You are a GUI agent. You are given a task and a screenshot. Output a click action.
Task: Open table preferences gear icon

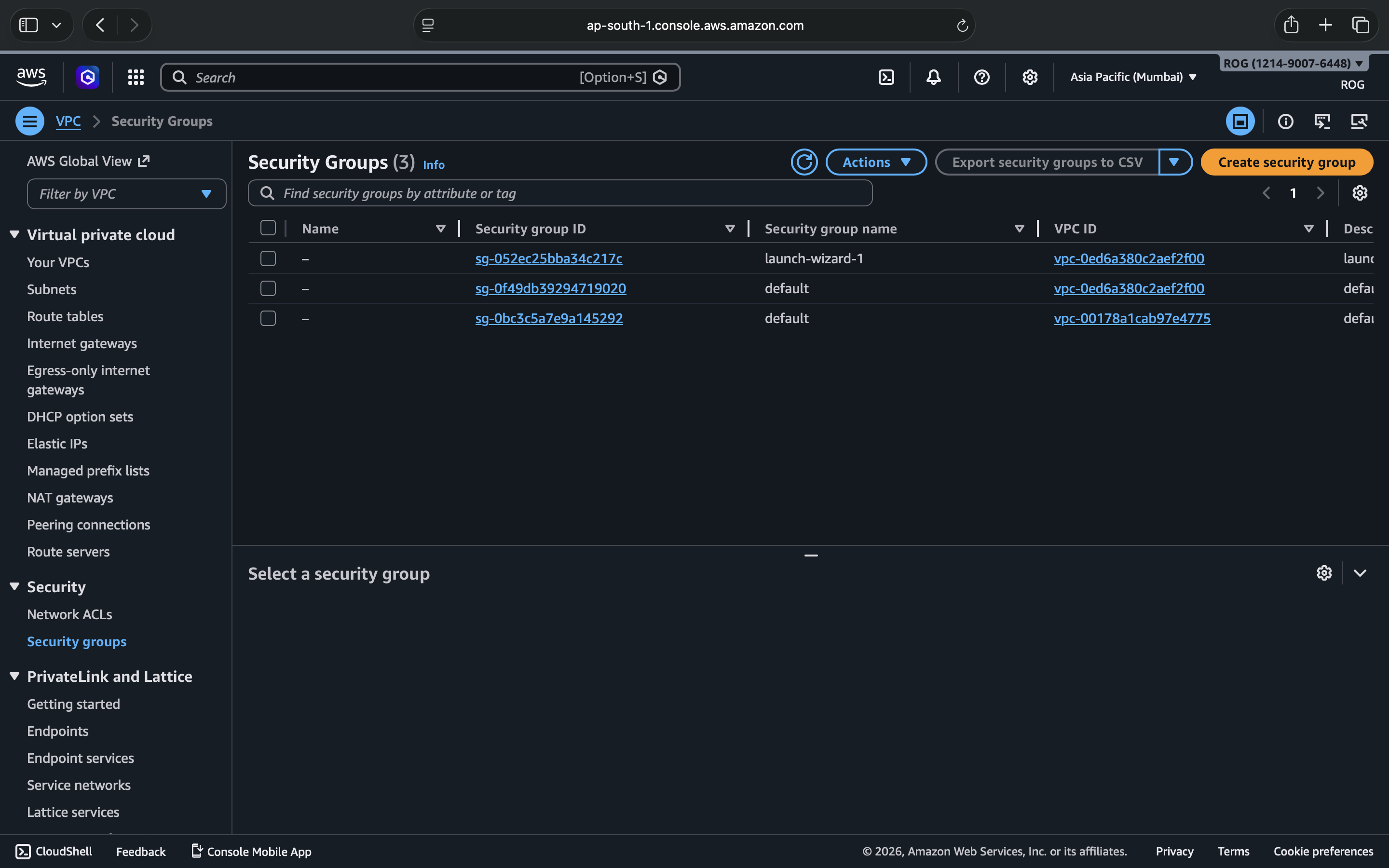(1359, 193)
